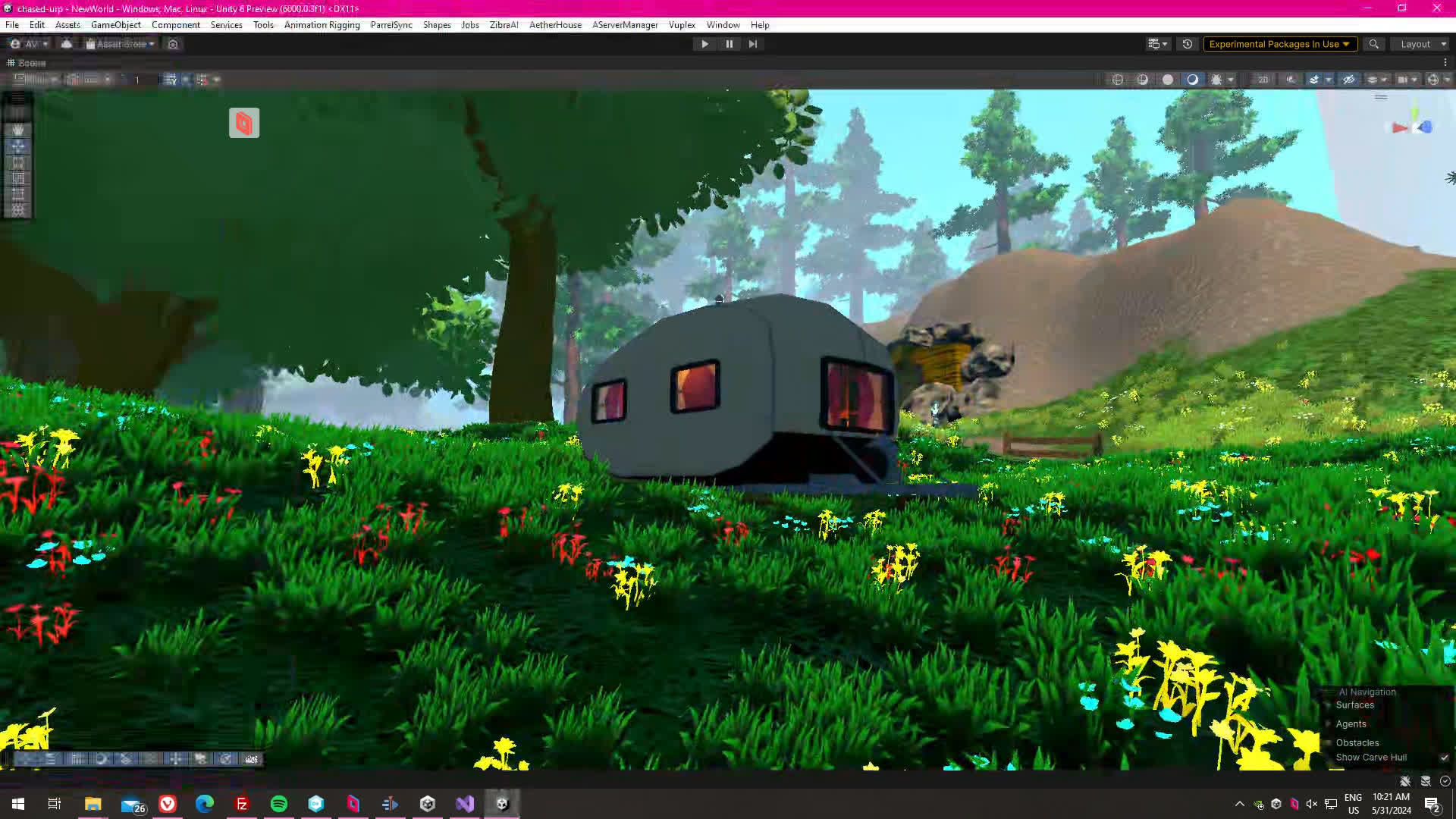Open the Undo History icon
Image resolution: width=1456 pixels, height=819 pixels.
pos(1188,44)
